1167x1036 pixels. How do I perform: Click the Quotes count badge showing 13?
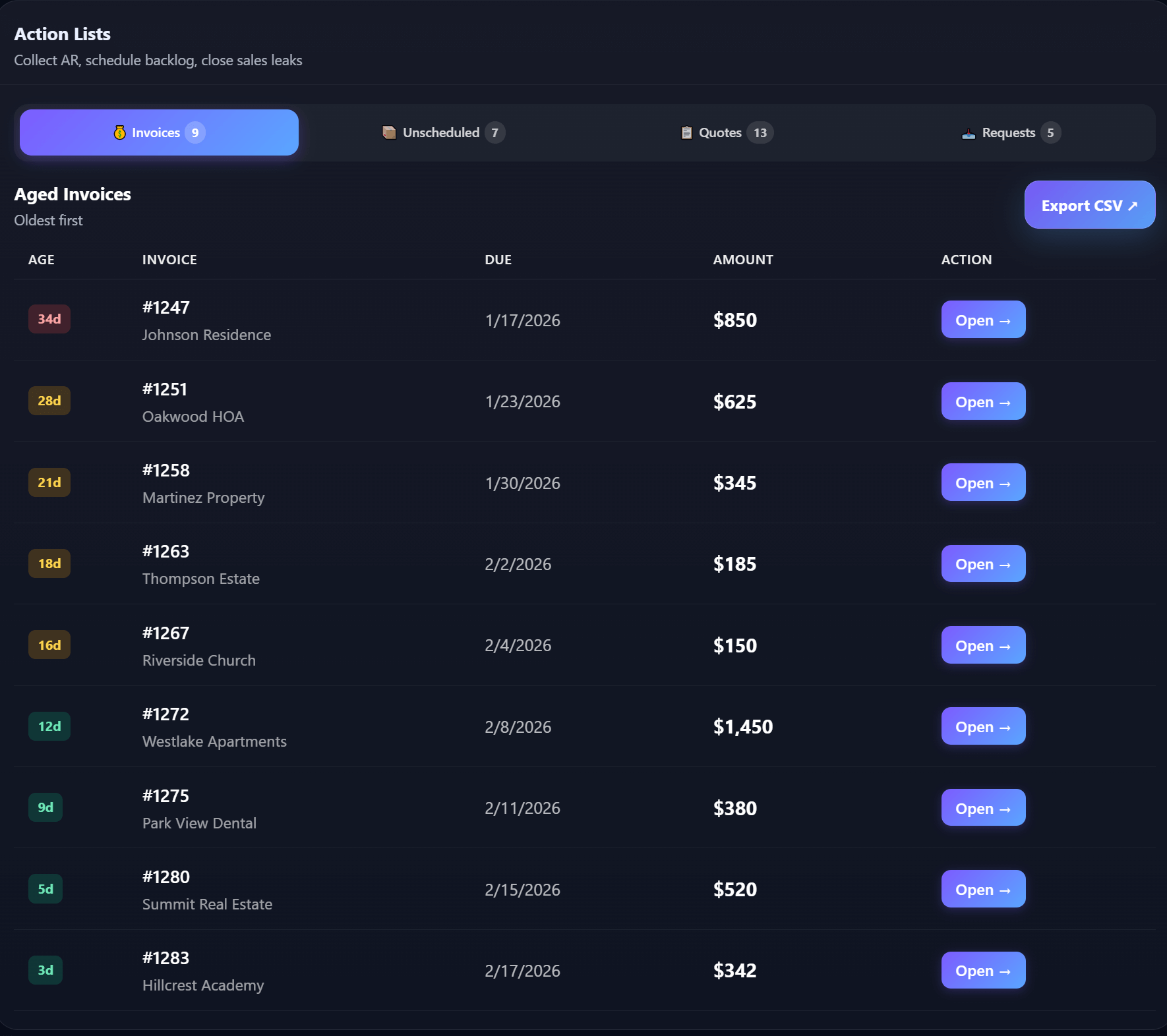[x=760, y=132]
